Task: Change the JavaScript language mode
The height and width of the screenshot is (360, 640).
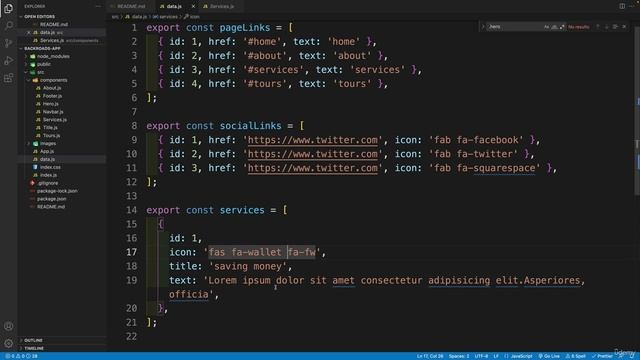Action: [521, 356]
